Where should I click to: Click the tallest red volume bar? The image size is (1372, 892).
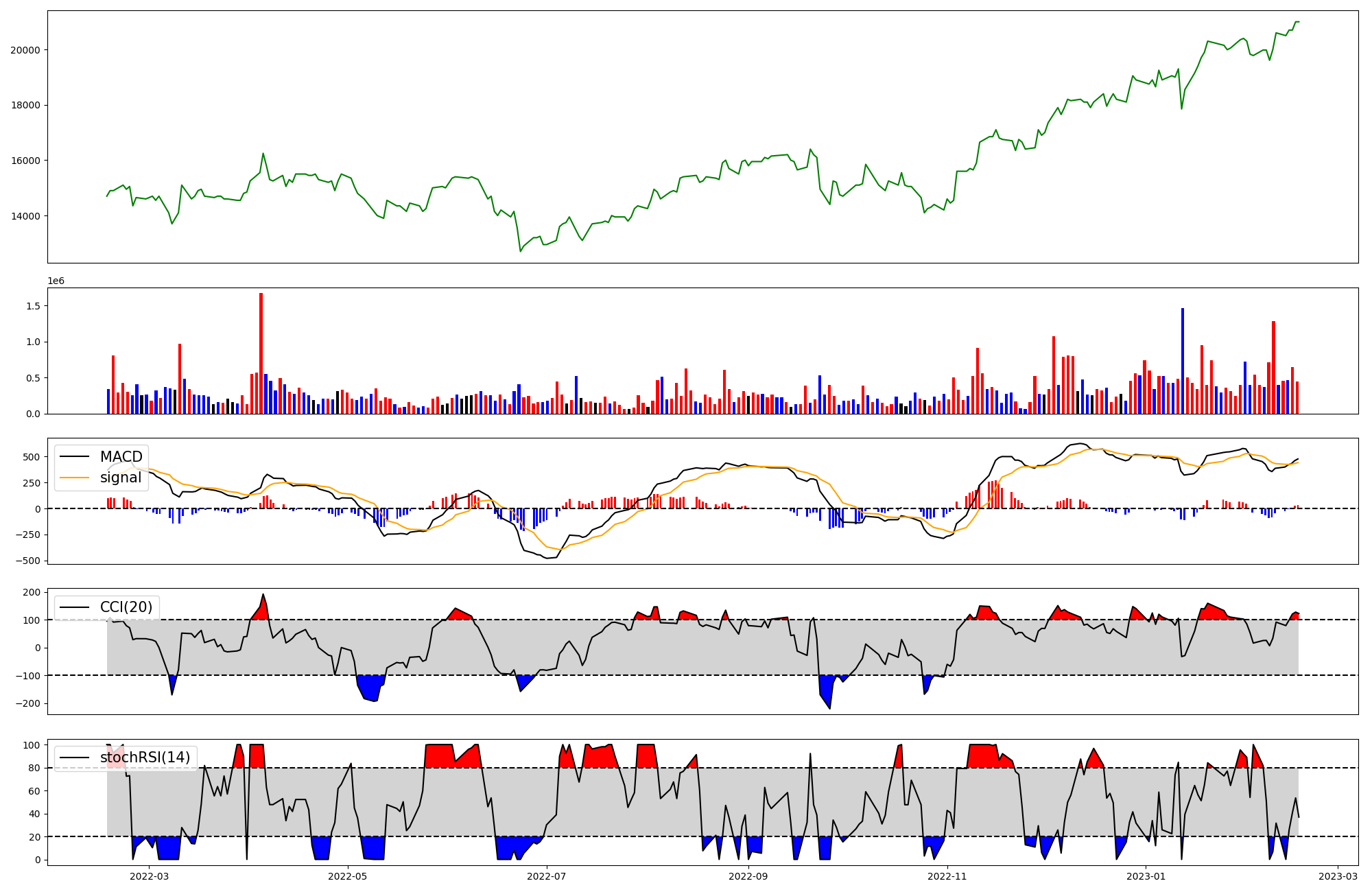tap(261, 353)
